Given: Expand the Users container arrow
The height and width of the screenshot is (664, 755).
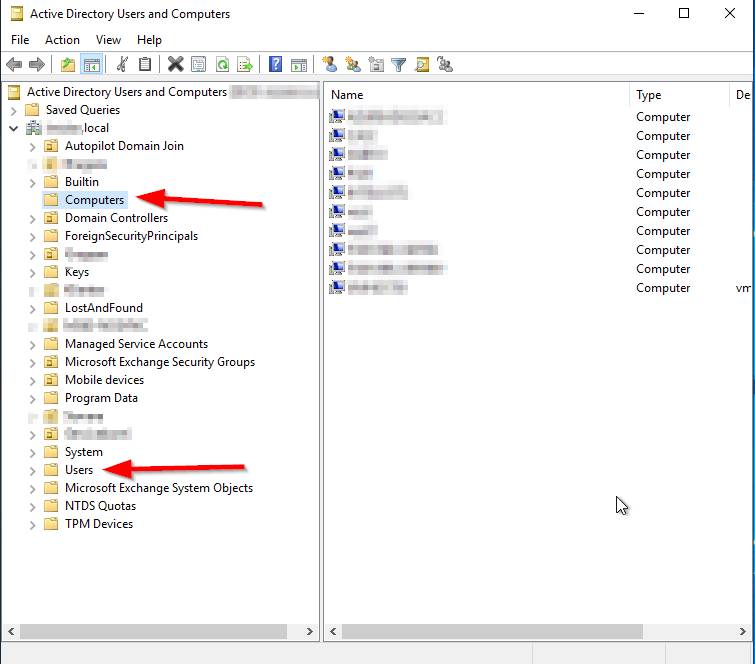Looking at the screenshot, I should 32,470.
